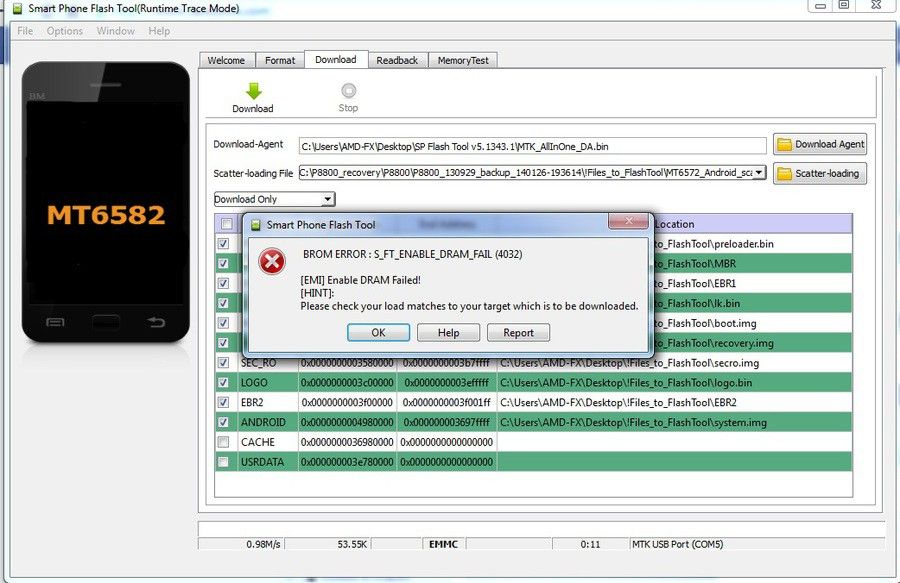Click the 53.55K transferred status
The width and height of the screenshot is (900, 583).
click(x=352, y=544)
